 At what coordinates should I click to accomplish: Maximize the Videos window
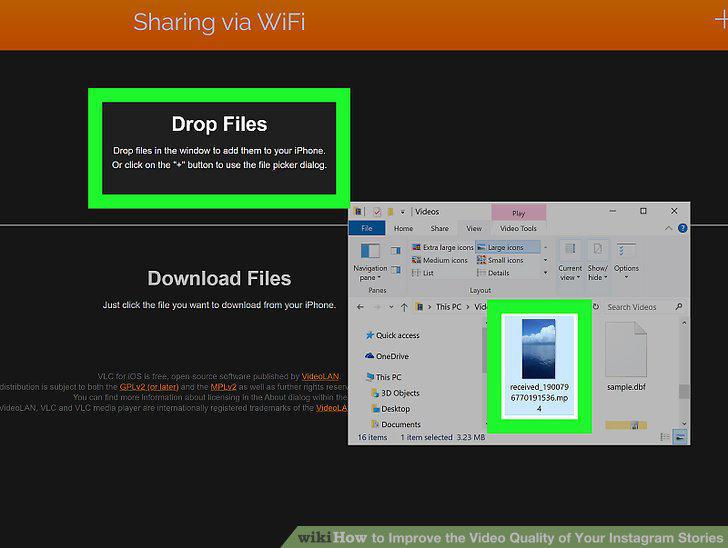(x=643, y=211)
